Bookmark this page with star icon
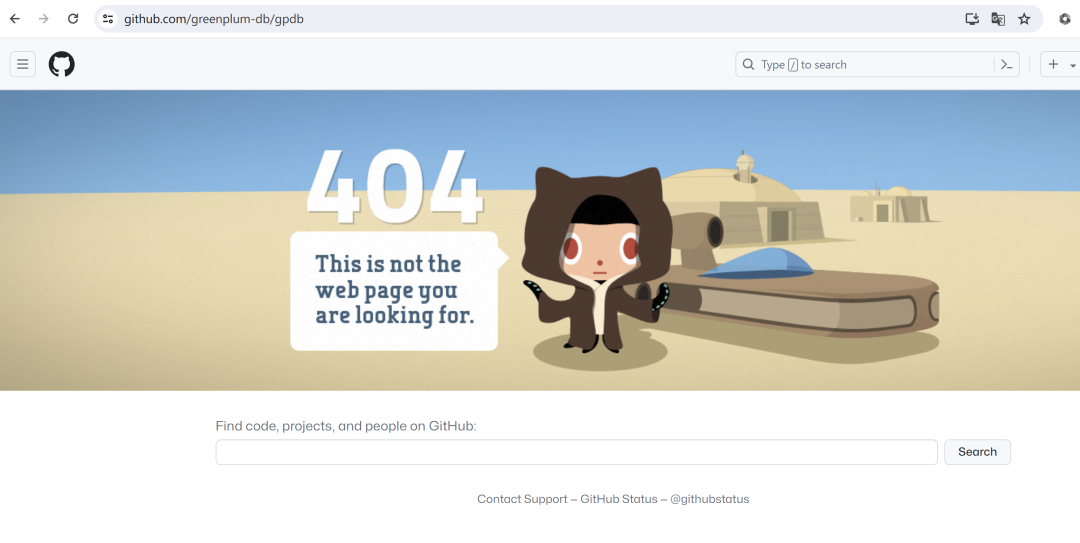The image size is (1080, 543). (1024, 19)
